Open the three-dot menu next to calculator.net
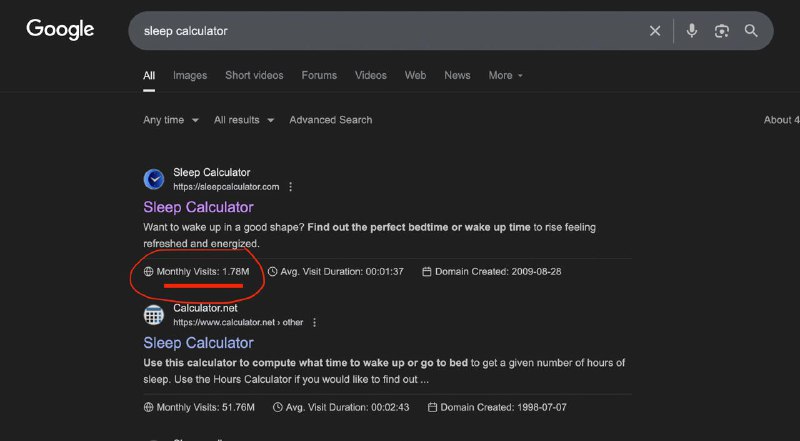This screenshot has width=800, height=441. pos(314,323)
